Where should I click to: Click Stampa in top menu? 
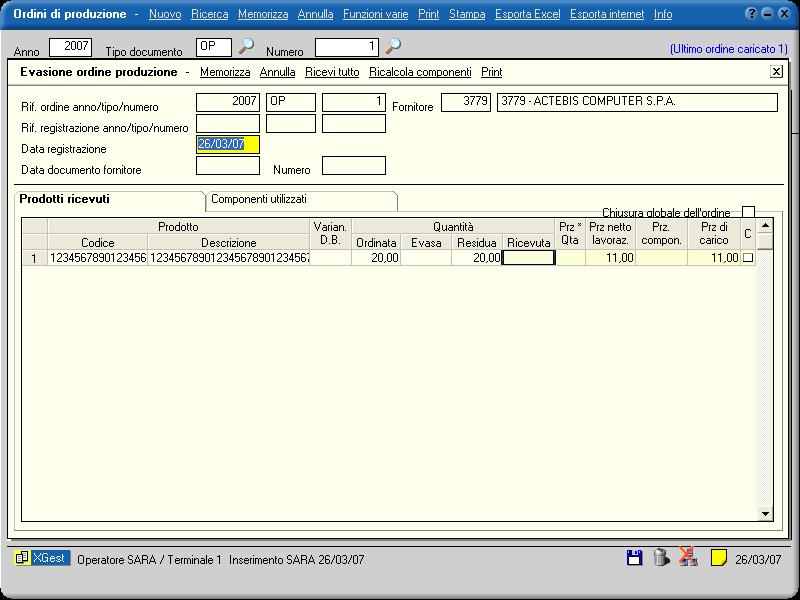467,14
